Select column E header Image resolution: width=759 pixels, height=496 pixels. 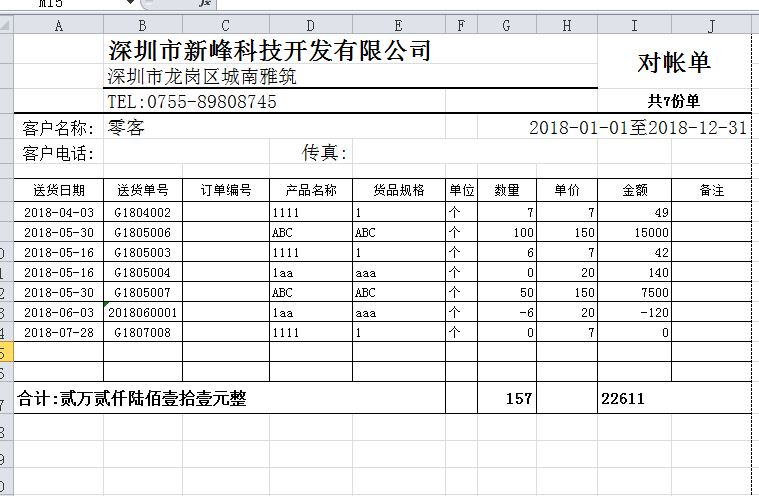[399, 25]
